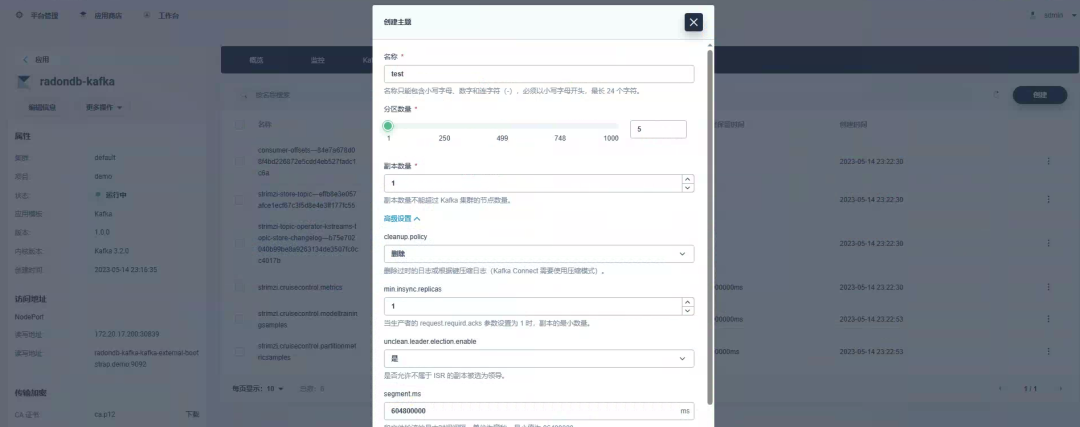Open the cleanup.policy dropdown

point(539,253)
